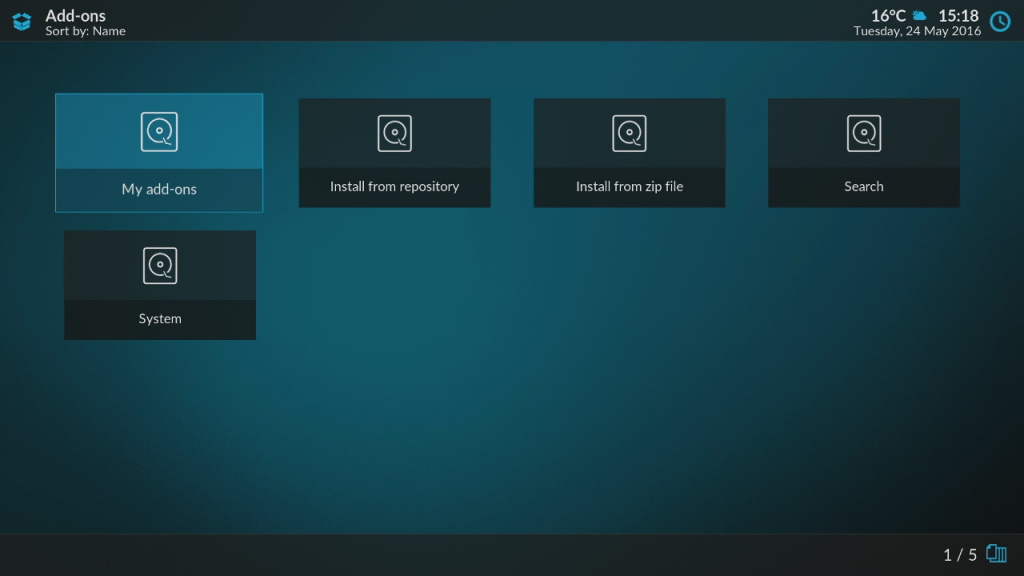Click the Add-ons box icon in header
1024x576 pixels.
tap(22, 22)
